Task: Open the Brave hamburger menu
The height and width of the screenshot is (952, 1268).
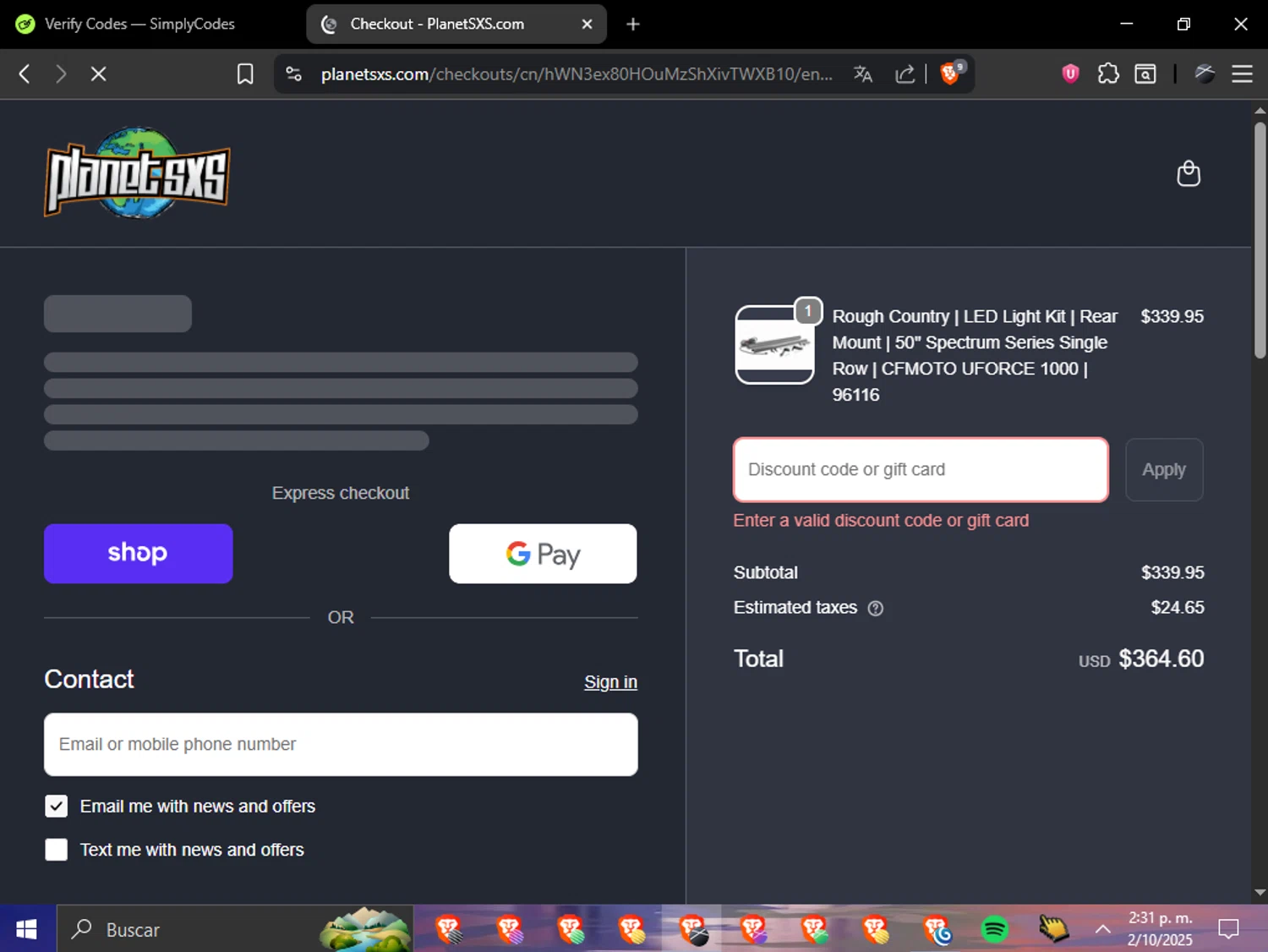Action: 1242,74
